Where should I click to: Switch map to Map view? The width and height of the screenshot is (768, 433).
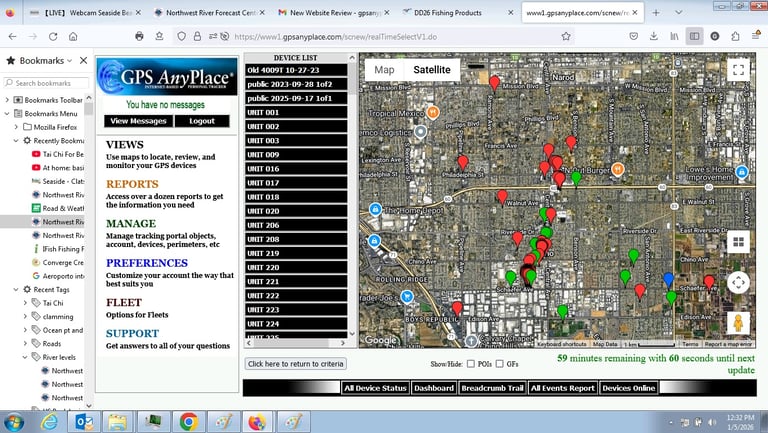click(x=384, y=70)
